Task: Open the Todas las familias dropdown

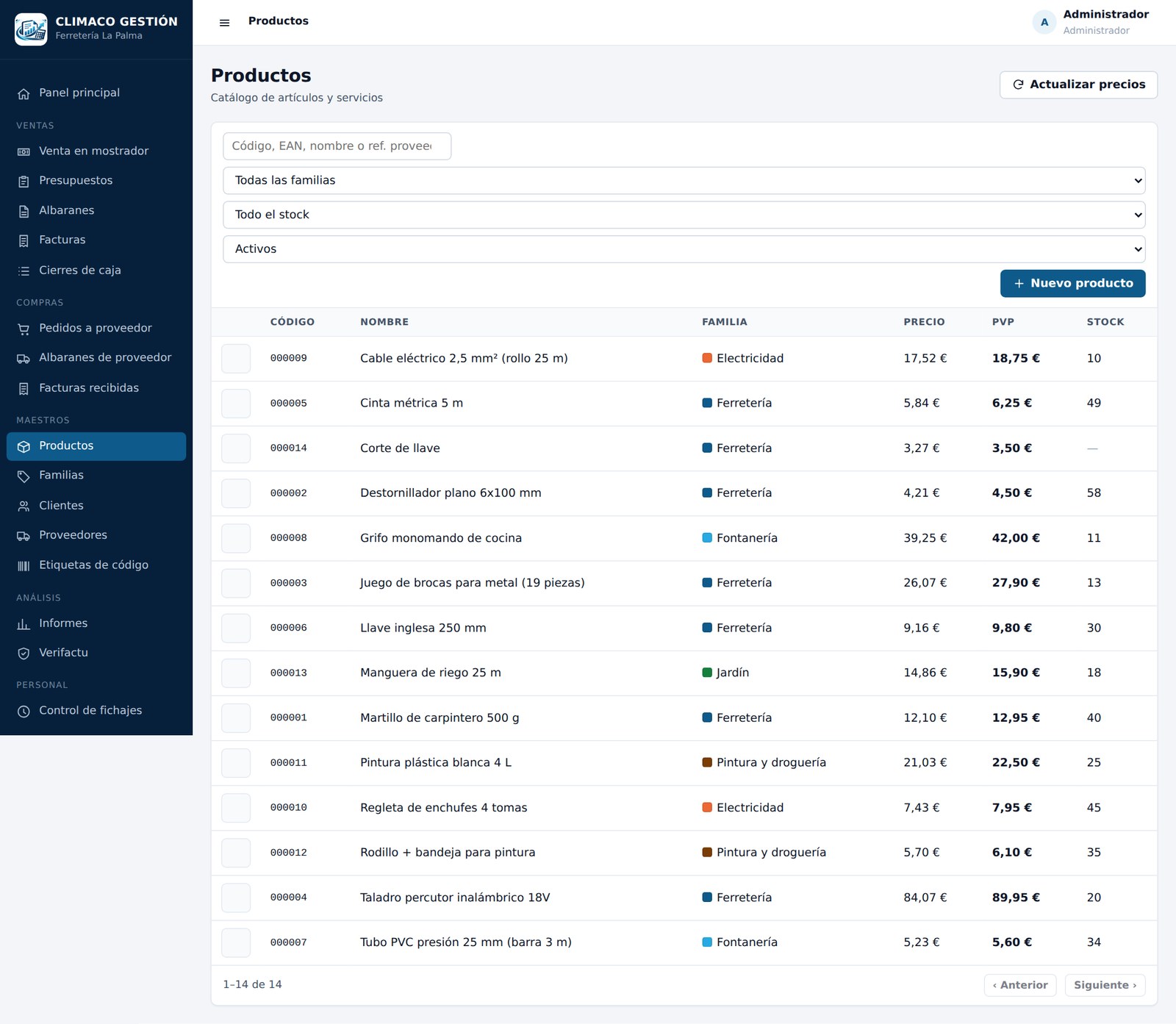Action: (x=684, y=181)
